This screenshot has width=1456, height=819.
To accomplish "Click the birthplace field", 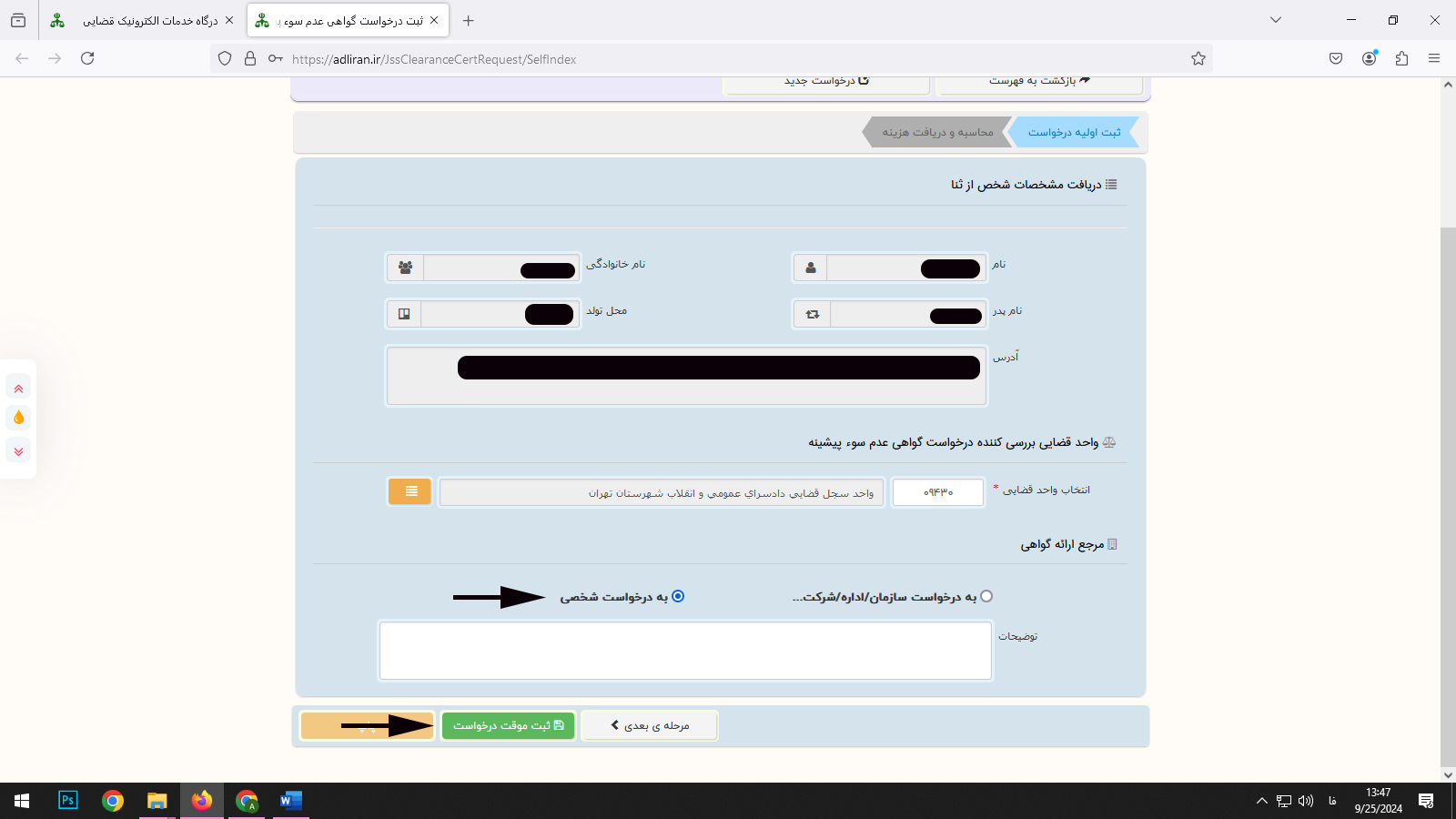I will (x=500, y=314).
